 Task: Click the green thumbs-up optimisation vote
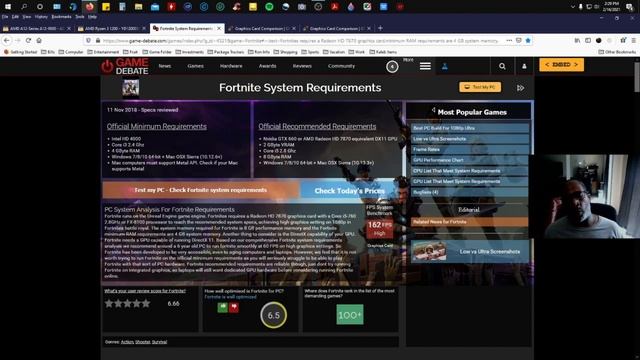(x=222, y=307)
